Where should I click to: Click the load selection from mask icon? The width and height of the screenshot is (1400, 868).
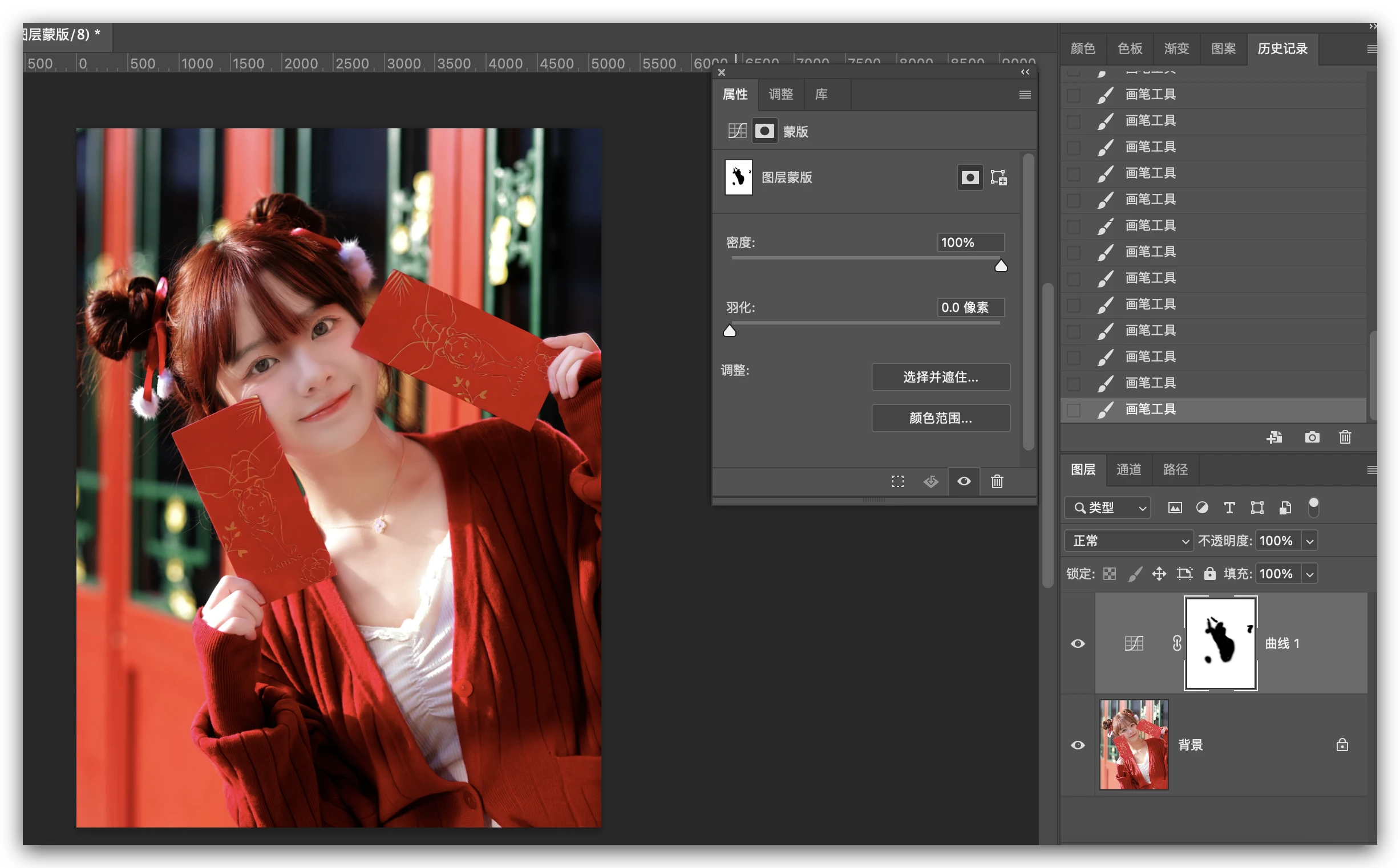(x=897, y=481)
